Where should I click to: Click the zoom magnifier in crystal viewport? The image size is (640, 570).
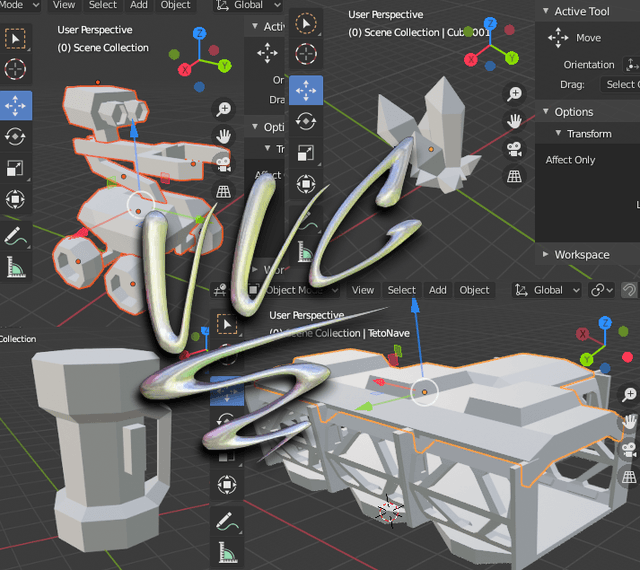pyautogui.click(x=514, y=94)
